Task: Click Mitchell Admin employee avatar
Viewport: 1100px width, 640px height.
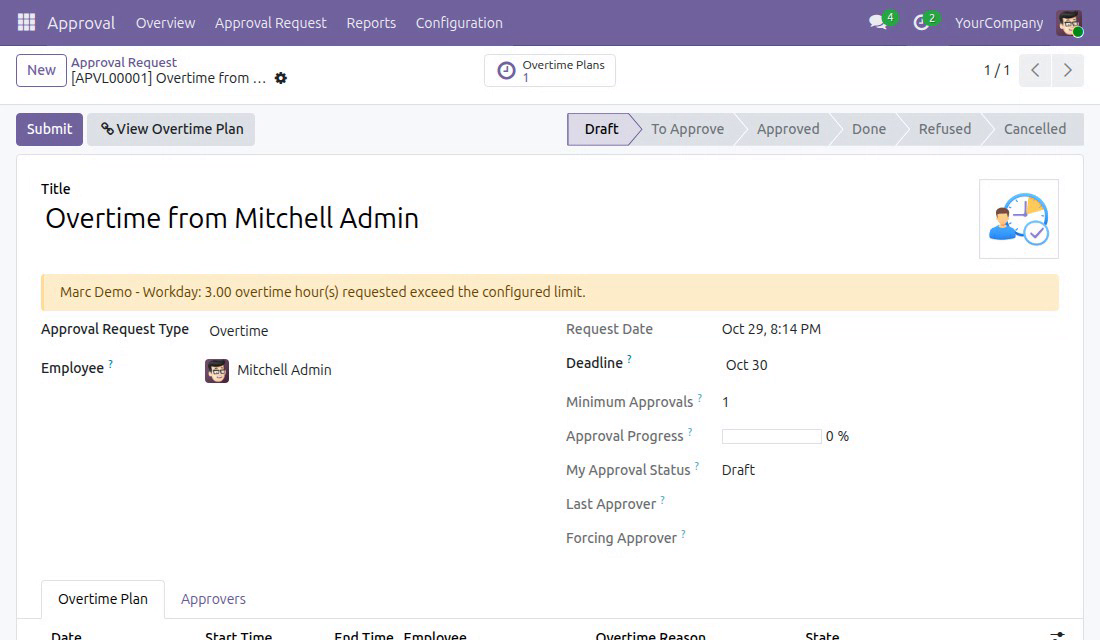Action: point(217,370)
